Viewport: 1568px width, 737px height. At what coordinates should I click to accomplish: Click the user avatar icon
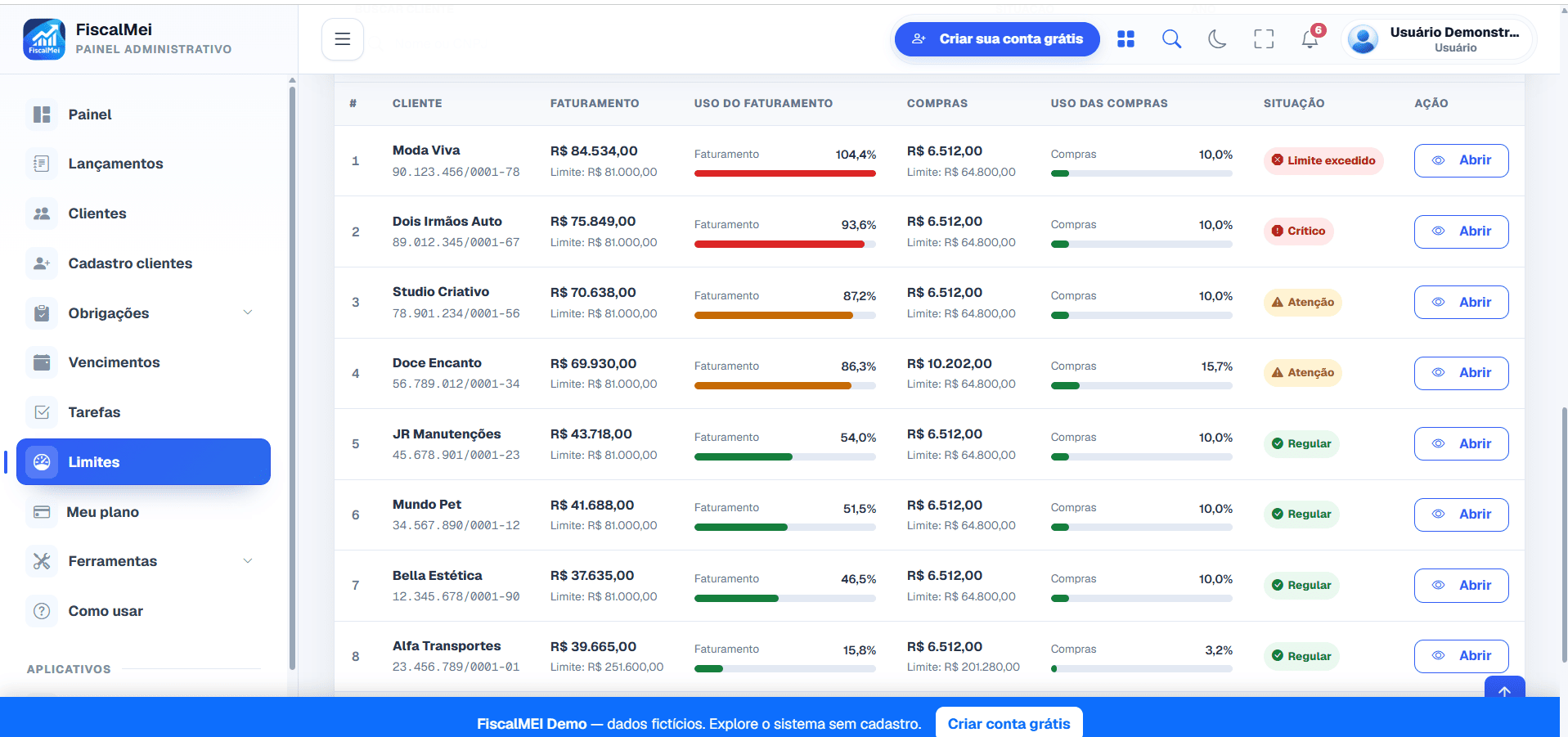click(1363, 39)
